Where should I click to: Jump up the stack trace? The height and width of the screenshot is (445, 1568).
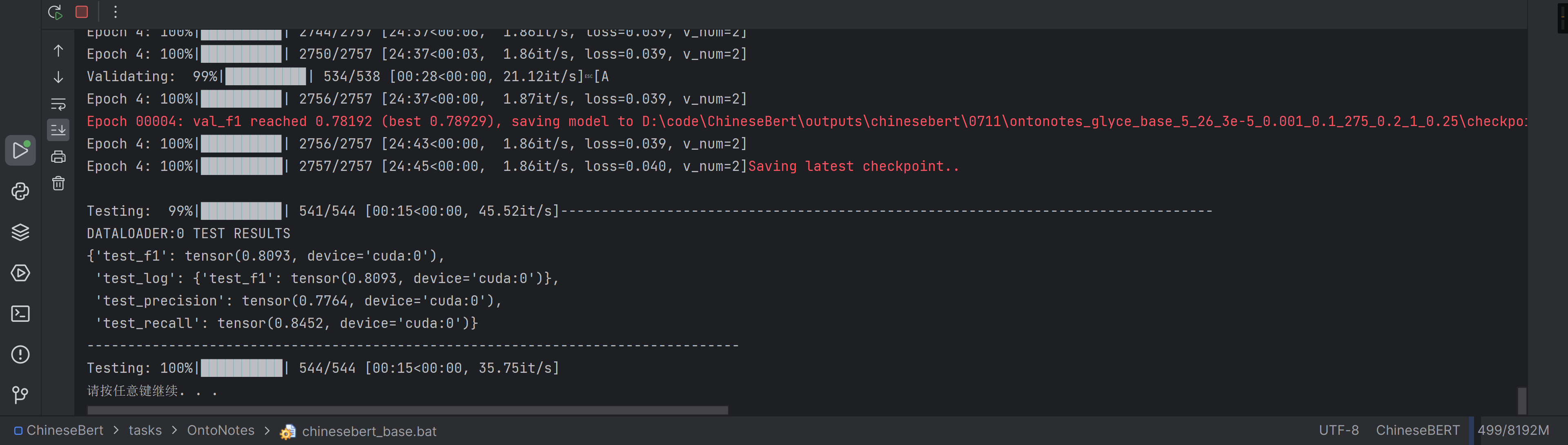click(58, 51)
